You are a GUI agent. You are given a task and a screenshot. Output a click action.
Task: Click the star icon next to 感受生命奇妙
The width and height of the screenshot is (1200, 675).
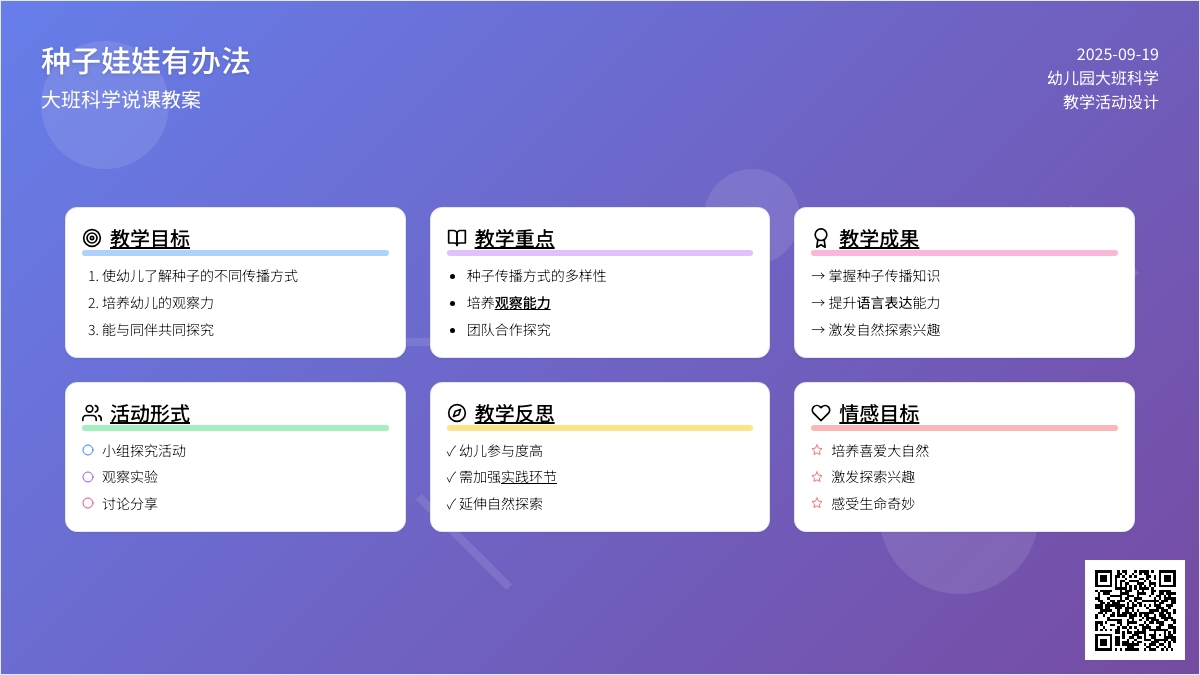817,503
